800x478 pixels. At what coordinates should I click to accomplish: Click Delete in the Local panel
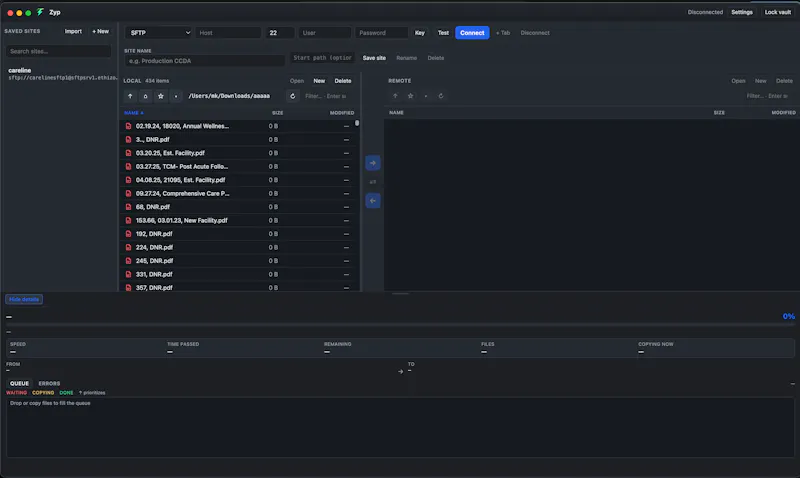(343, 81)
